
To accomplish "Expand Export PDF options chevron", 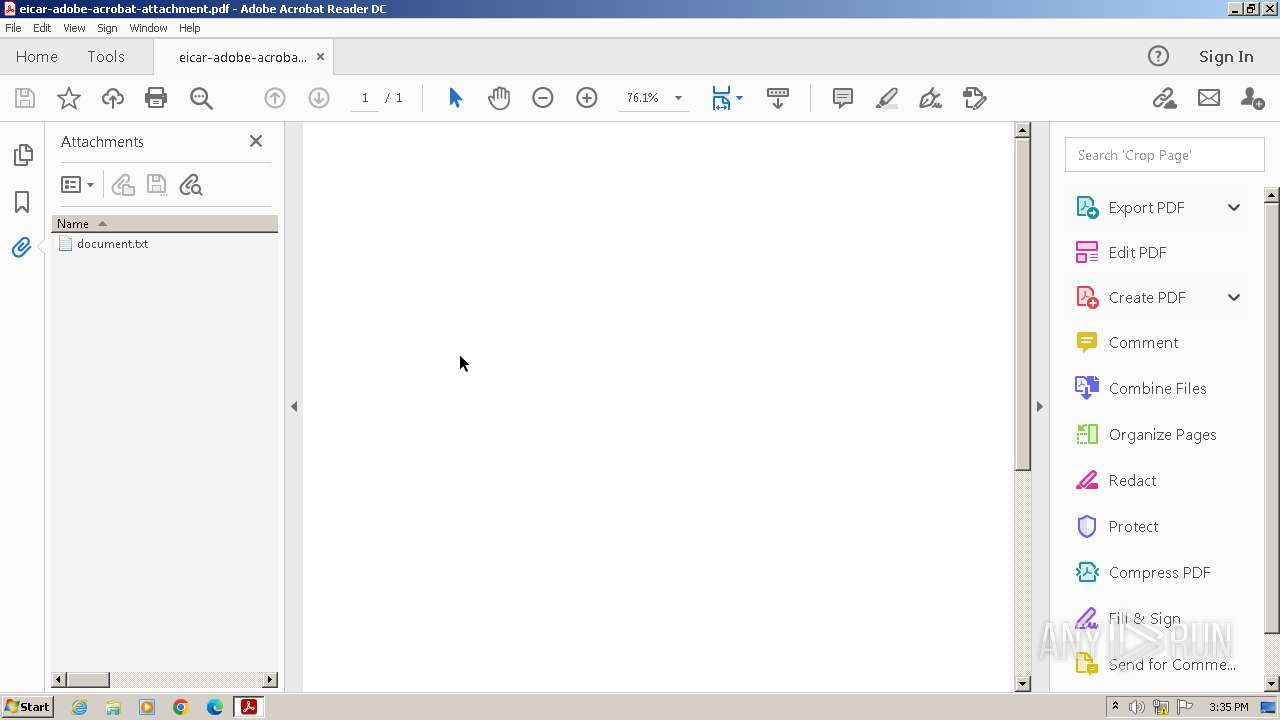I will [1234, 207].
